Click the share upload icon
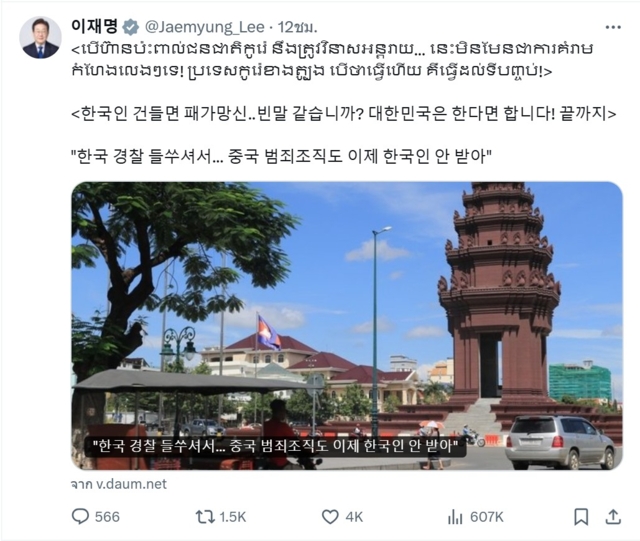640x541 pixels. [x=613, y=517]
